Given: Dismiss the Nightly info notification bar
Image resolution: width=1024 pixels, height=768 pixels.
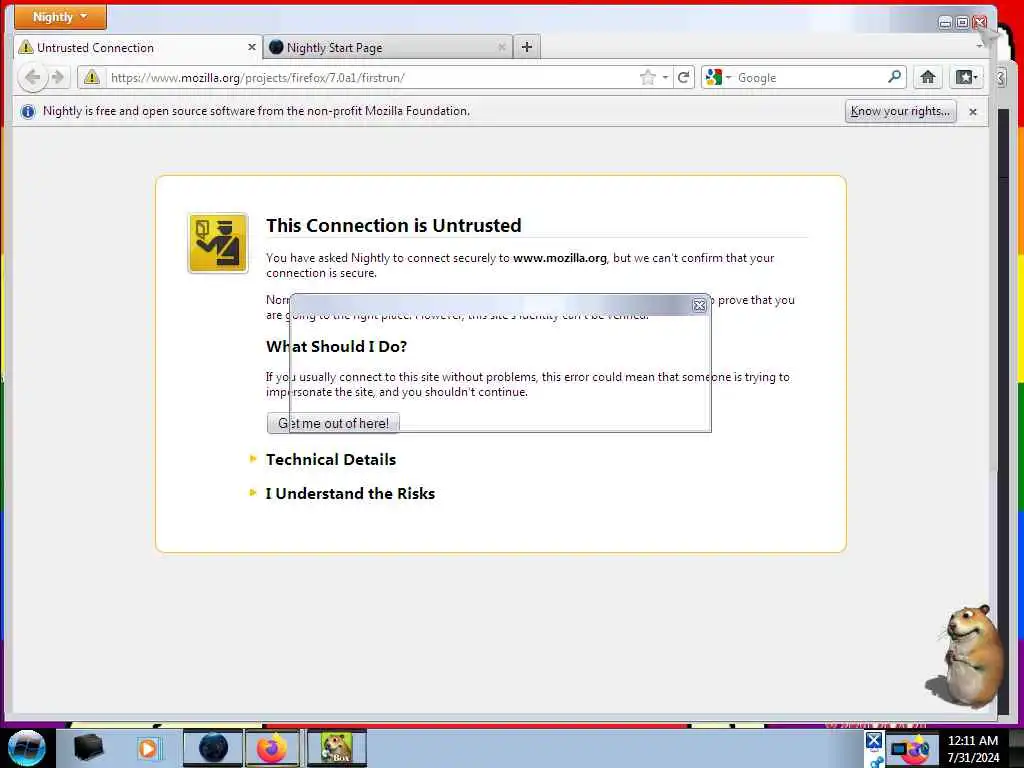Looking at the screenshot, I should 972,112.
